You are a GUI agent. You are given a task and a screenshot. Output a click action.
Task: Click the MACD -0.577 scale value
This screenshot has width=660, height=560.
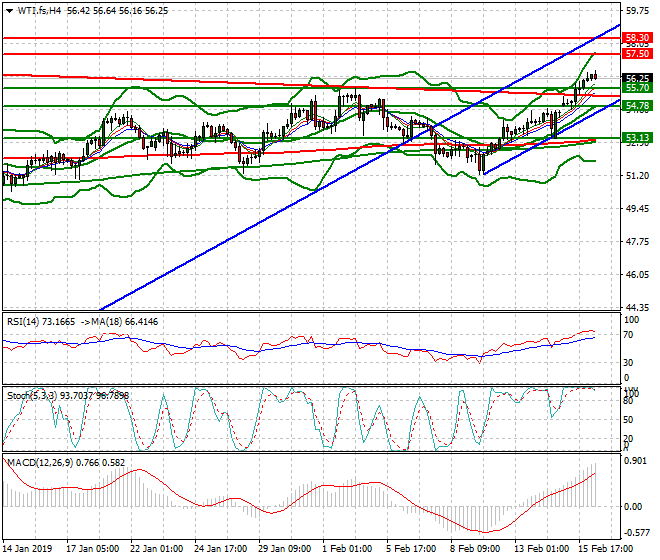click(x=636, y=533)
